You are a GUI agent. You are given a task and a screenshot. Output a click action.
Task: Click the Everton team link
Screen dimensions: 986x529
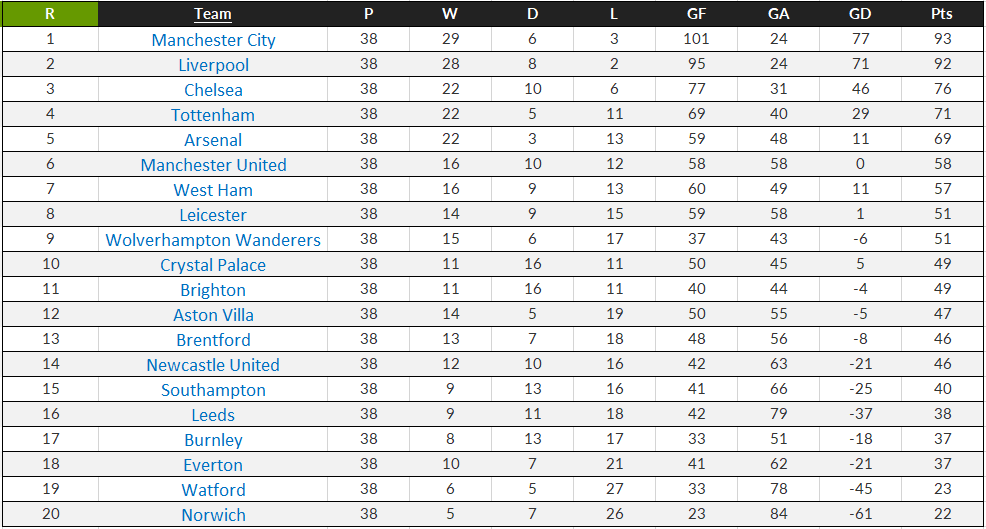(x=213, y=465)
